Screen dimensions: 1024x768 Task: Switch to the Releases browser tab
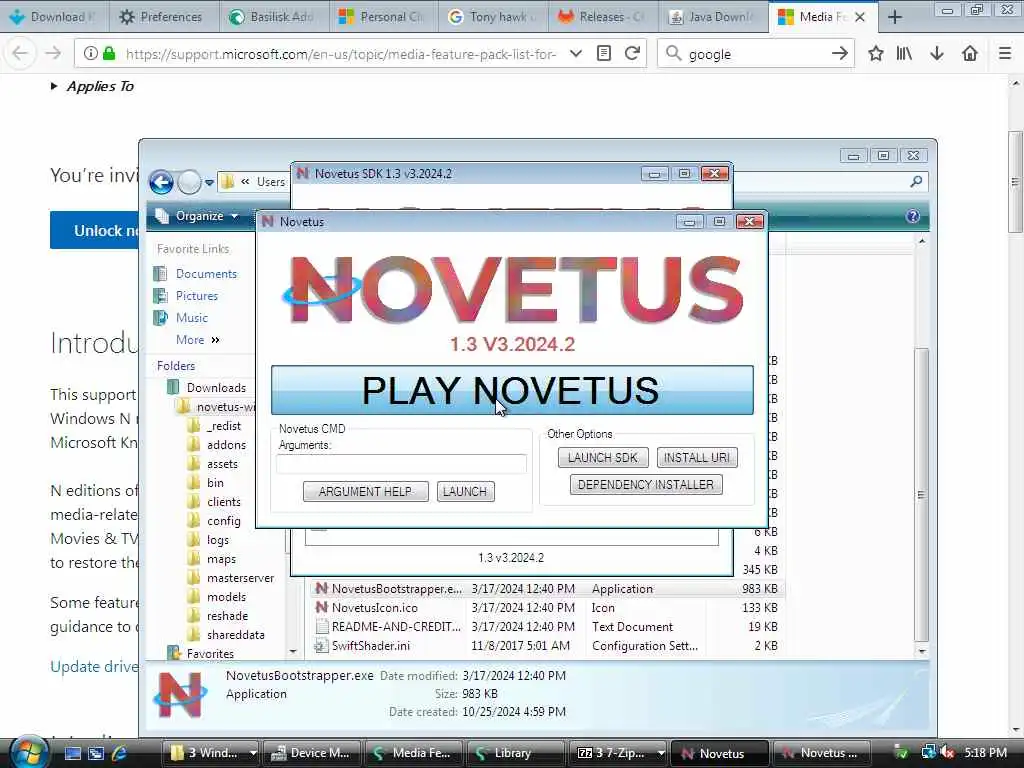[x=602, y=16]
